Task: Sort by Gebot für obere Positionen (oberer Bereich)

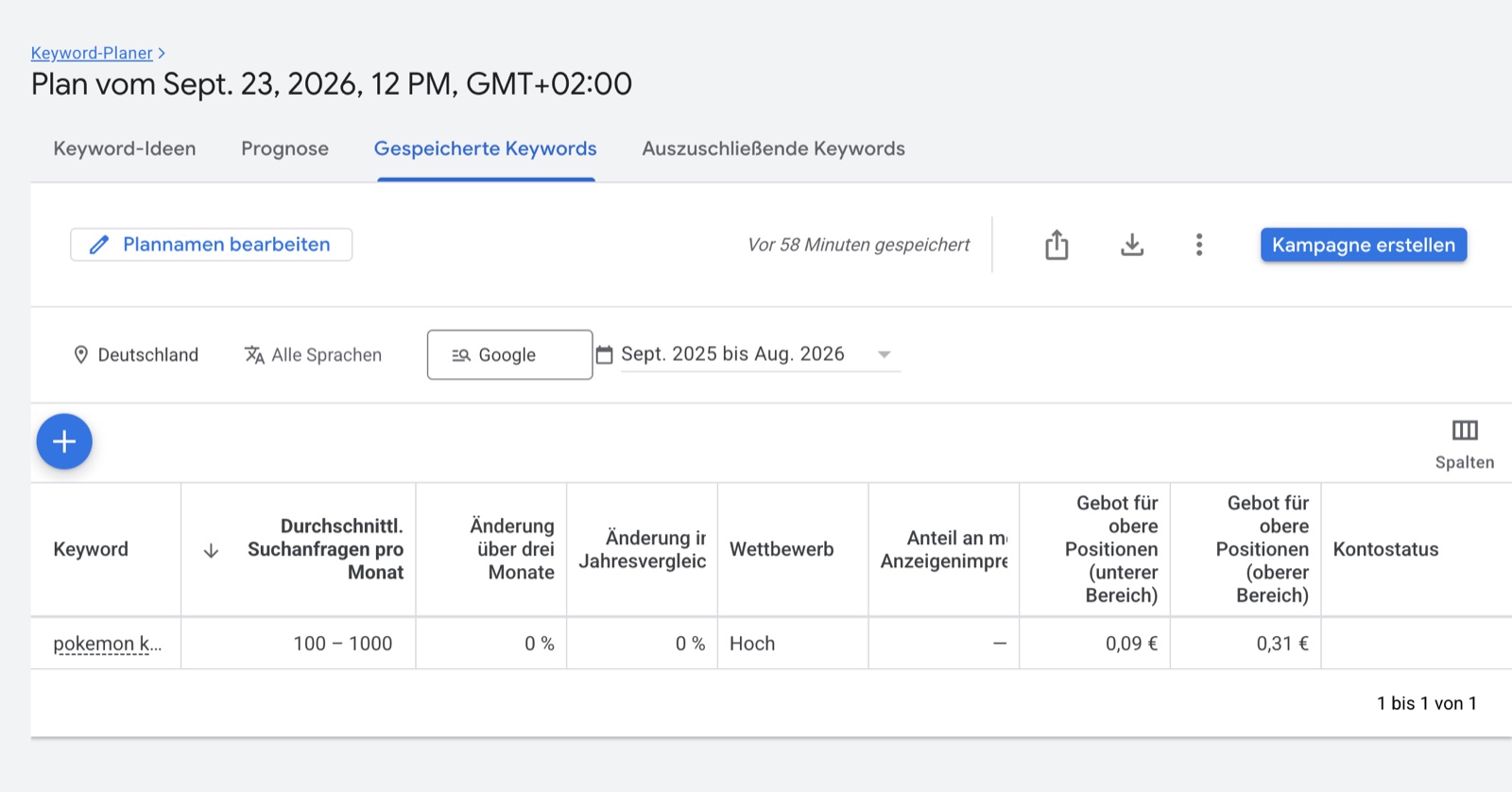Action: pos(1263,549)
